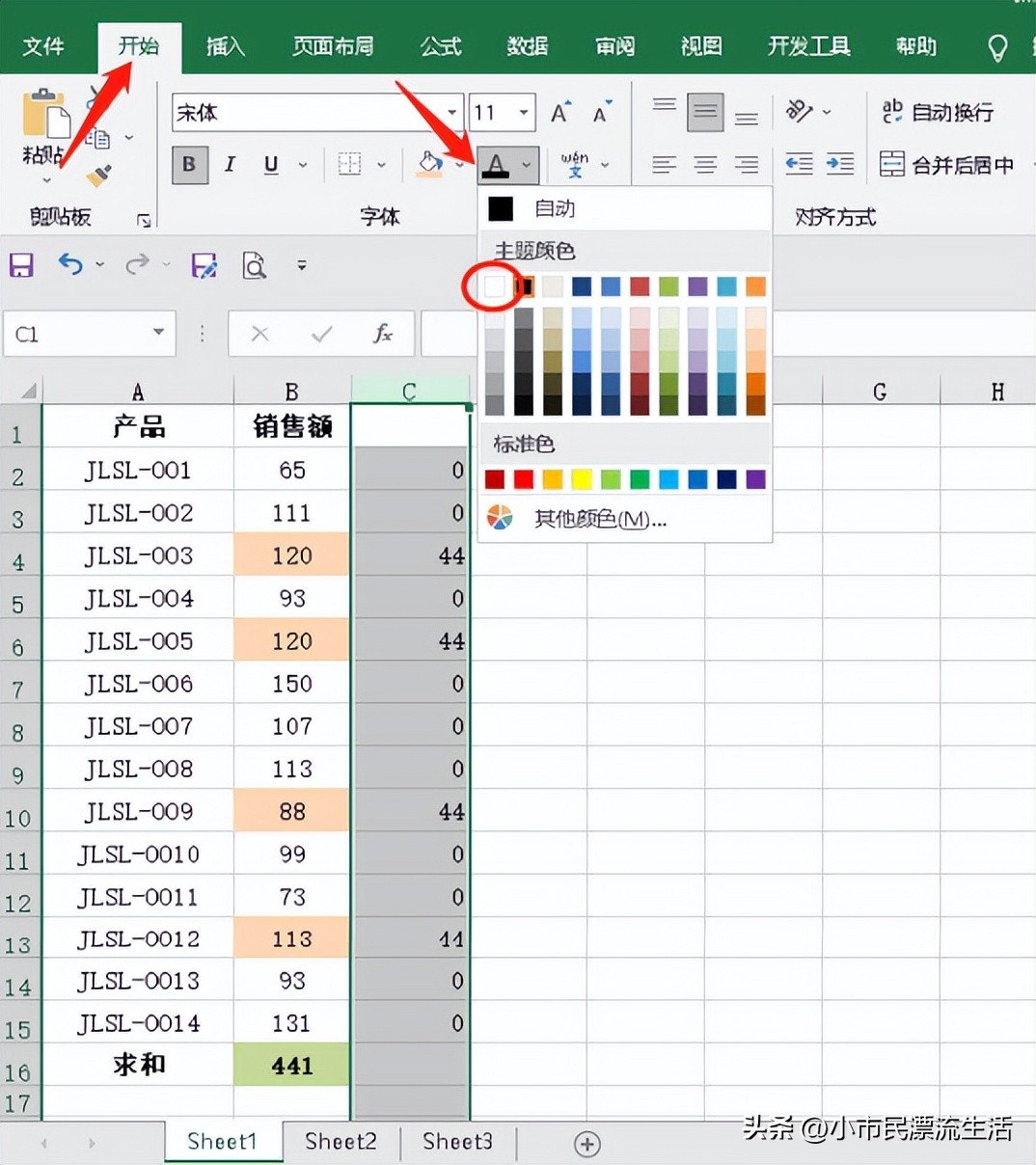Pick standard red color swatch
The width and height of the screenshot is (1036, 1165).
(524, 479)
